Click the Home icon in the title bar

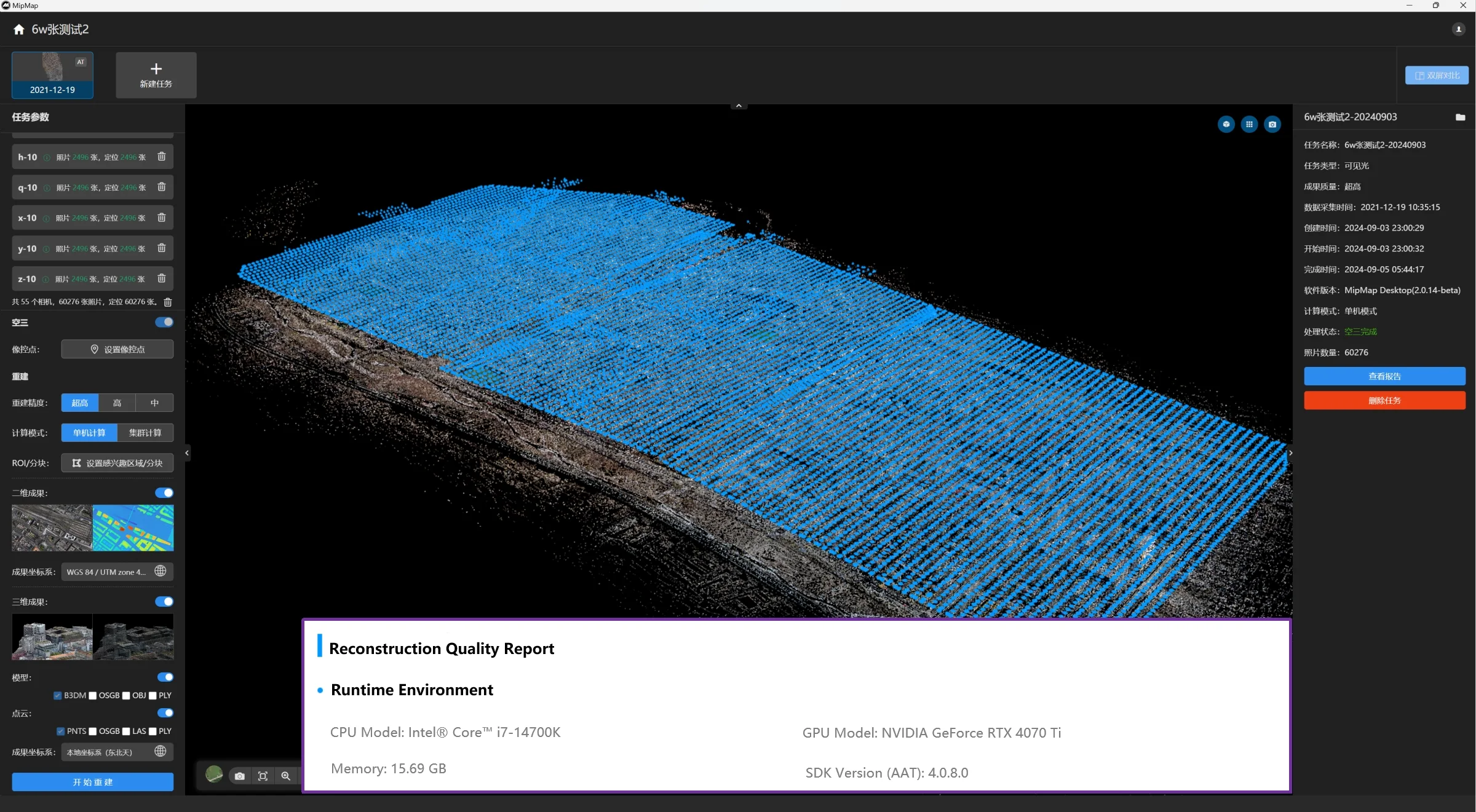18,29
